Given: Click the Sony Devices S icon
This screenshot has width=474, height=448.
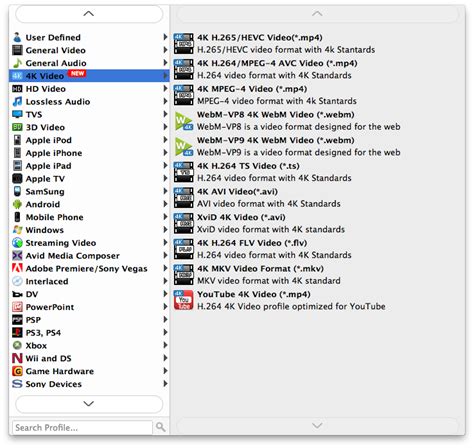Looking at the screenshot, I should (17, 384).
